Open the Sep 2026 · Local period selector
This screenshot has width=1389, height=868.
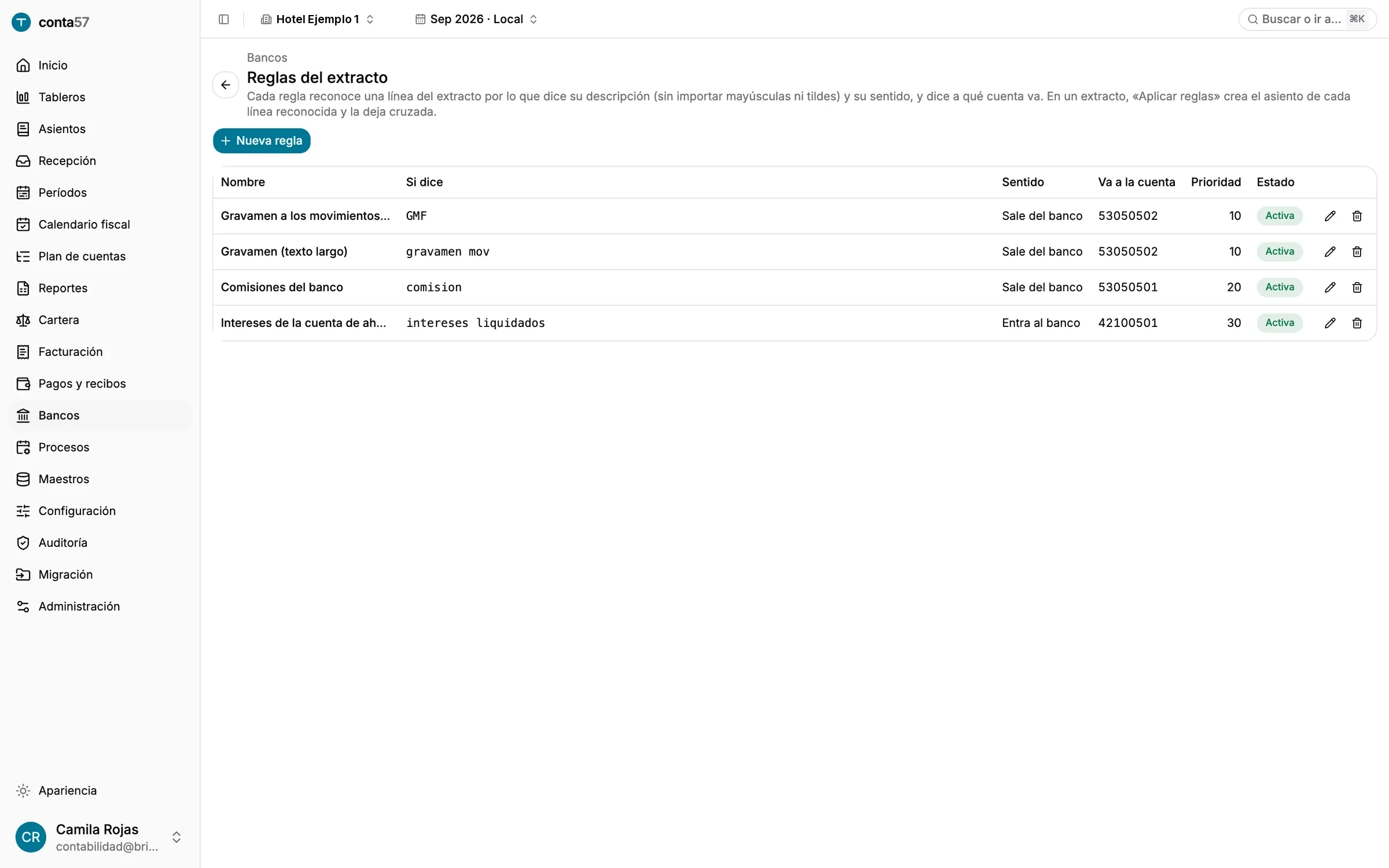[476, 19]
